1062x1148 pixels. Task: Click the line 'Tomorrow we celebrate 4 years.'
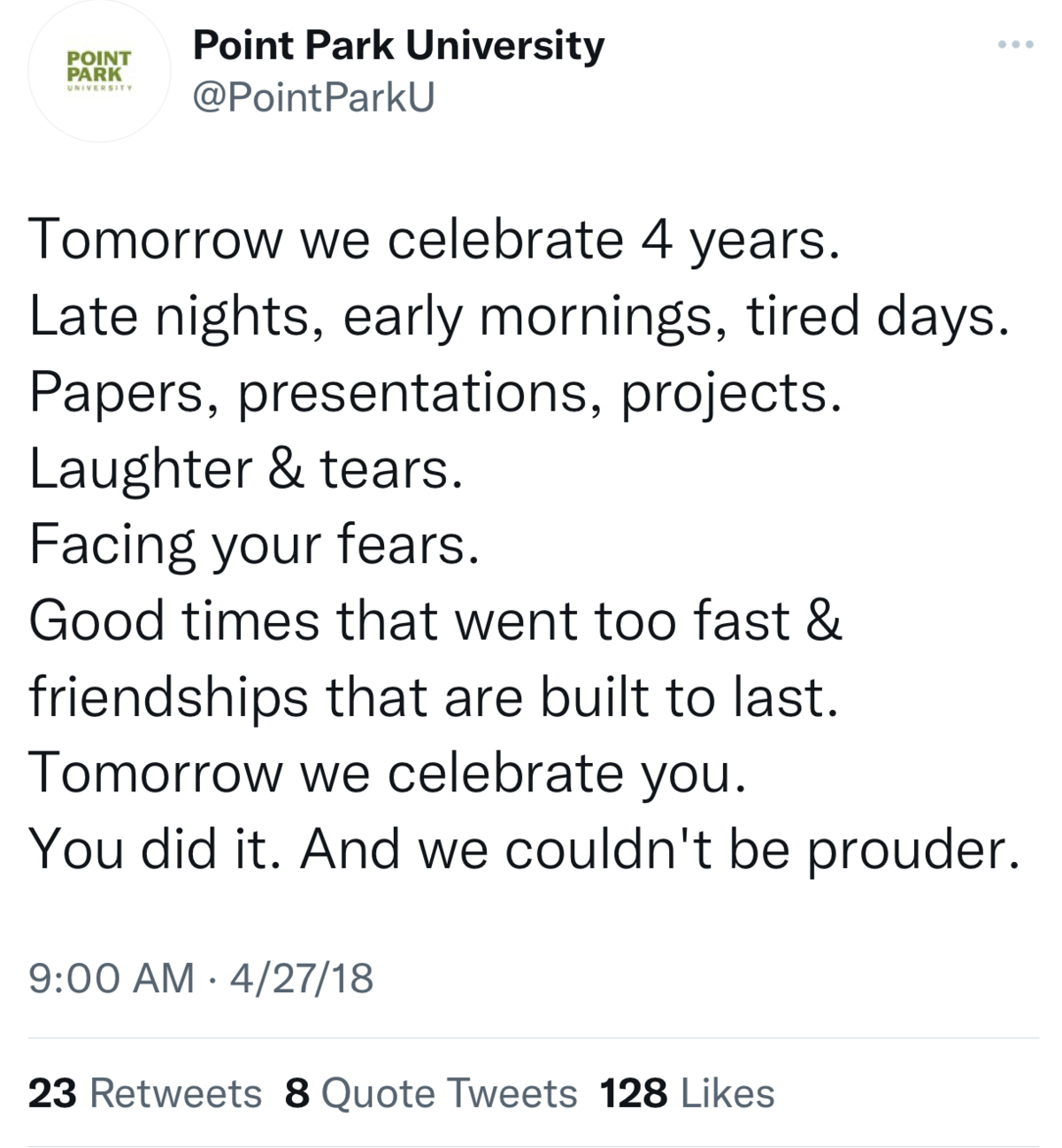pos(434,240)
